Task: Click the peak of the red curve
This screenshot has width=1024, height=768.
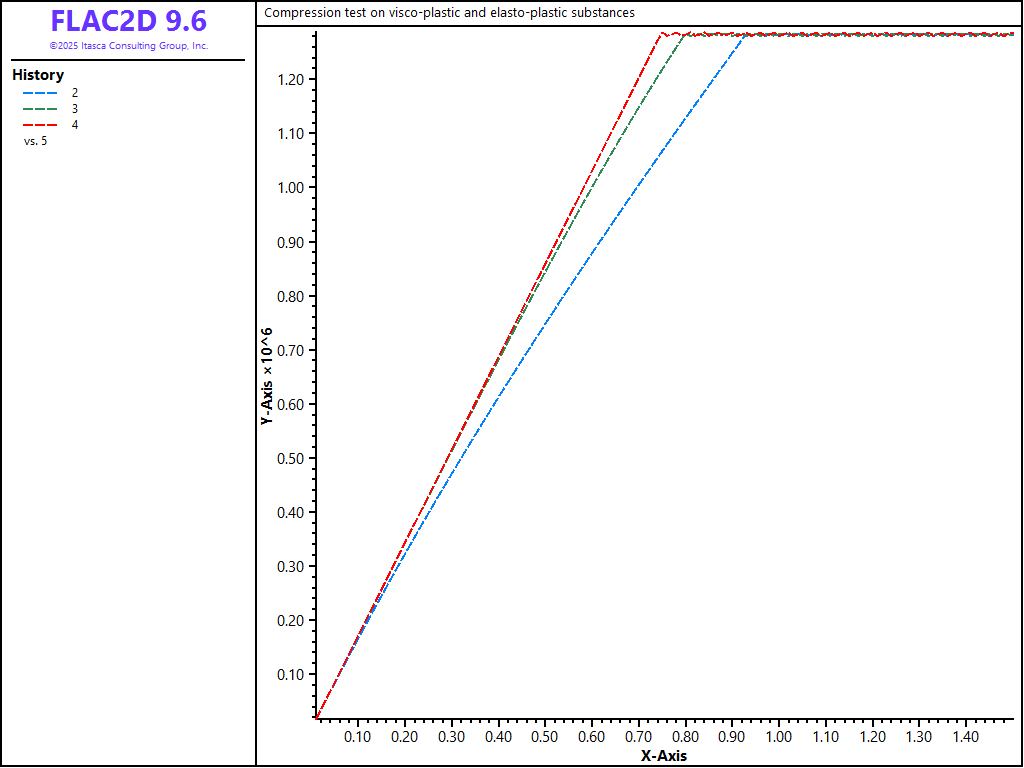Action: click(662, 33)
